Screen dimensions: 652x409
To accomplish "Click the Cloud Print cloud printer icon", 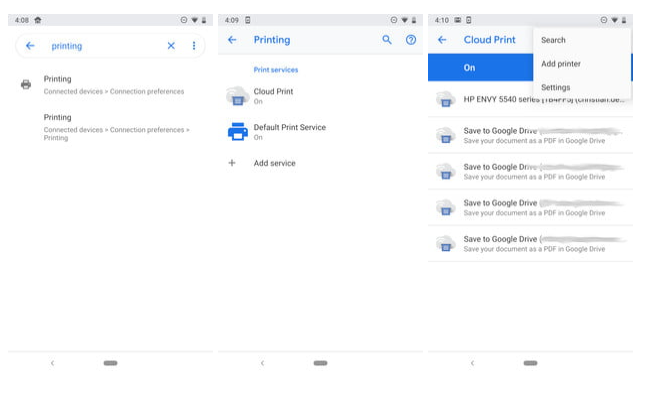I will [237, 96].
